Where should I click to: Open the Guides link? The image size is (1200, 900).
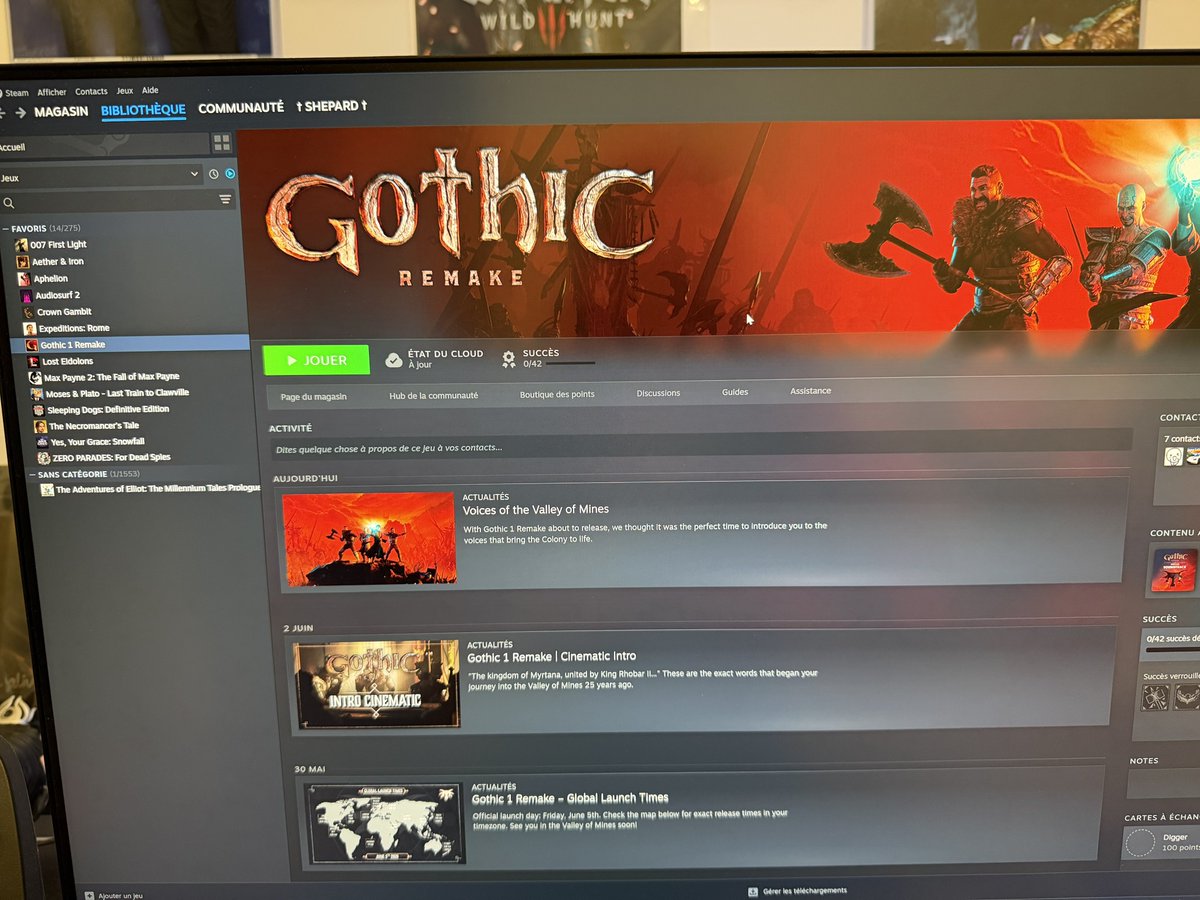[x=735, y=392]
